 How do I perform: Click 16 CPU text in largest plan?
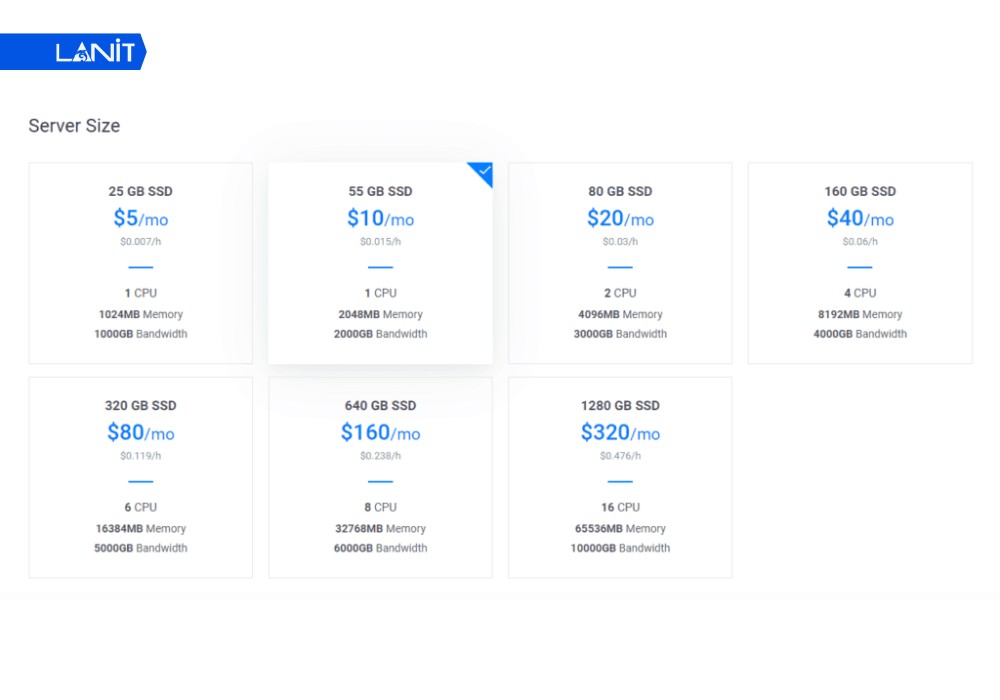point(620,507)
